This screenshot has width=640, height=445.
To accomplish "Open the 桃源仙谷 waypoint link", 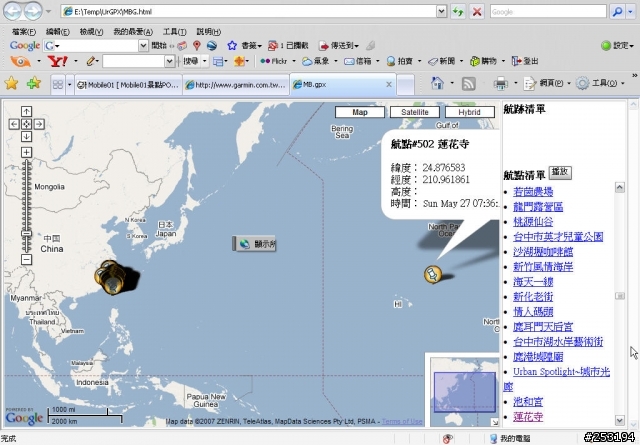I will pos(533,222).
